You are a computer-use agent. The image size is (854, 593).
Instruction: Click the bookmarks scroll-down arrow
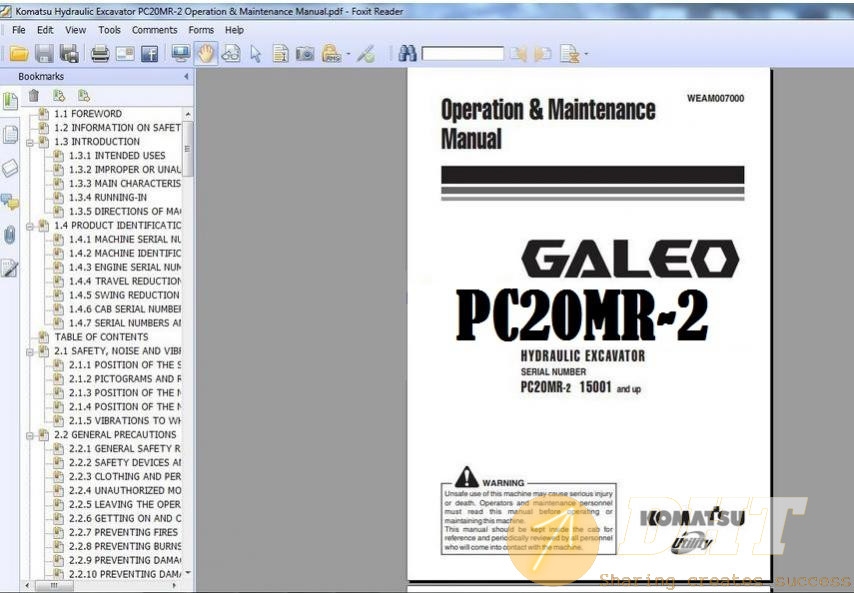[188, 573]
